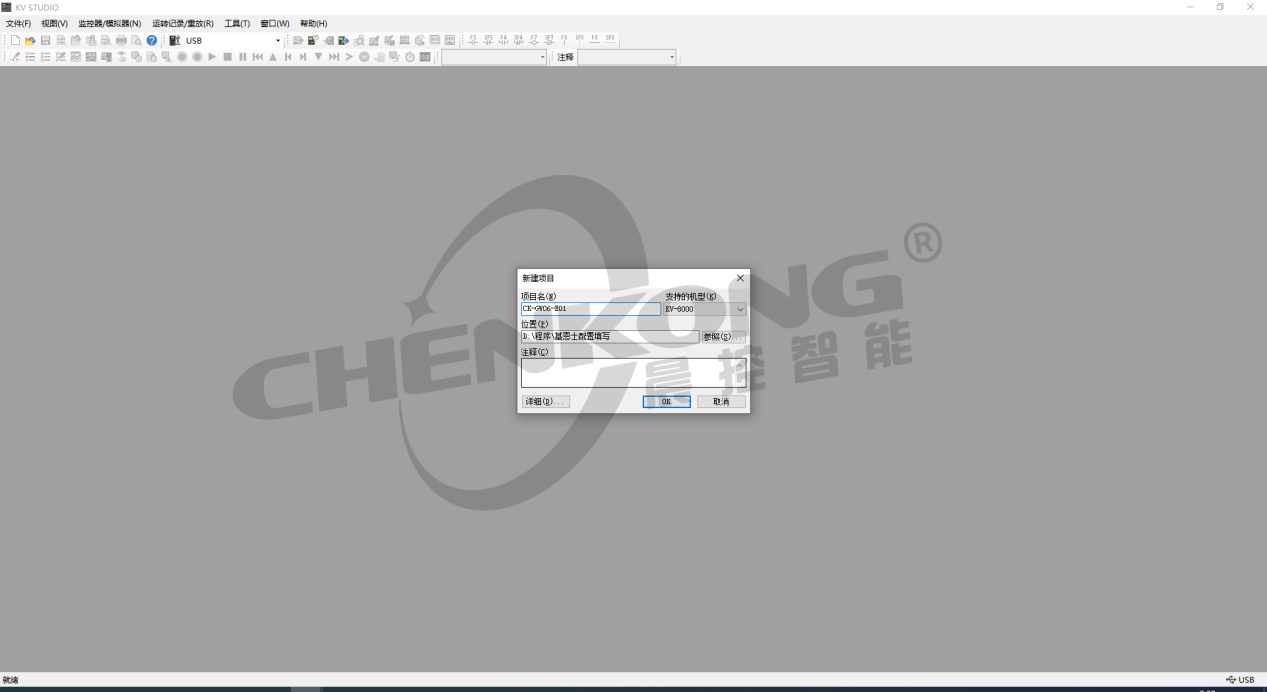Image resolution: width=1267 pixels, height=692 pixels.
Task: Click the Print icon in toolbar
Action: [121, 41]
